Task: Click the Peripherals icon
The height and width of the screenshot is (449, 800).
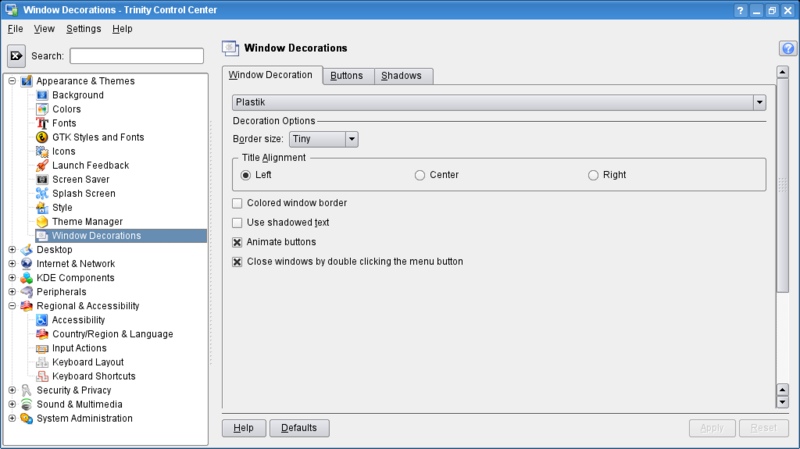Action: click(x=27, y=292)
